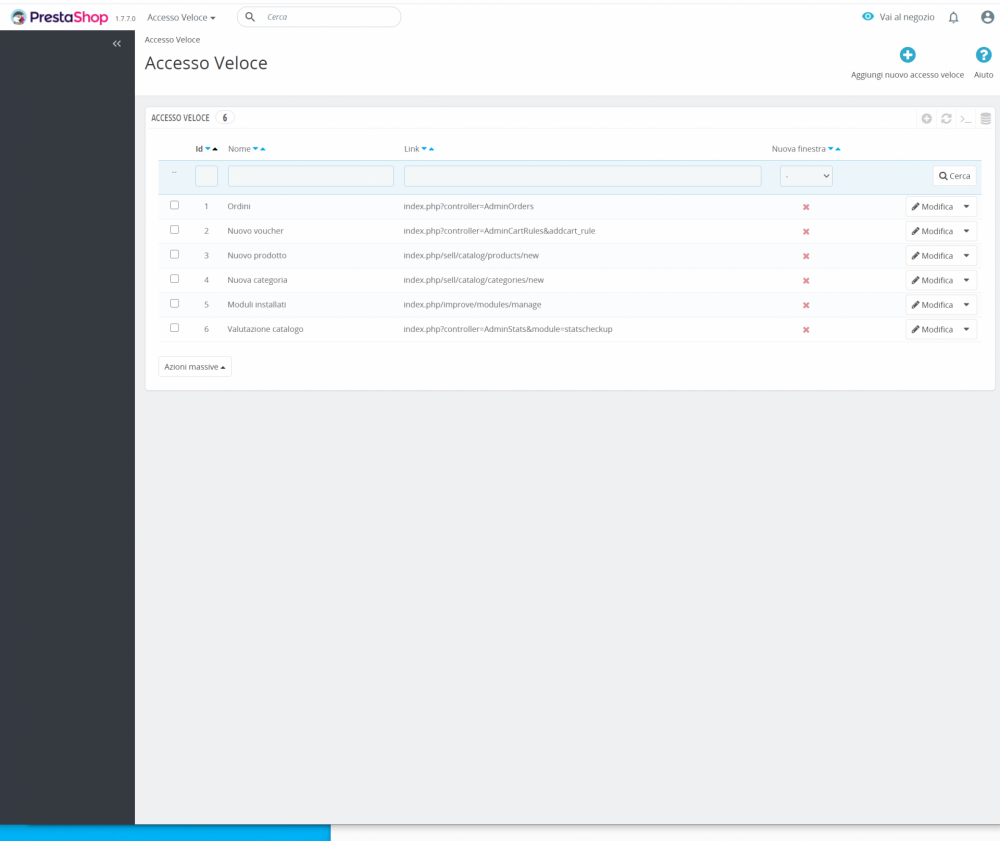Click link text index.php/improve/modules/manage

click(472, 305)
